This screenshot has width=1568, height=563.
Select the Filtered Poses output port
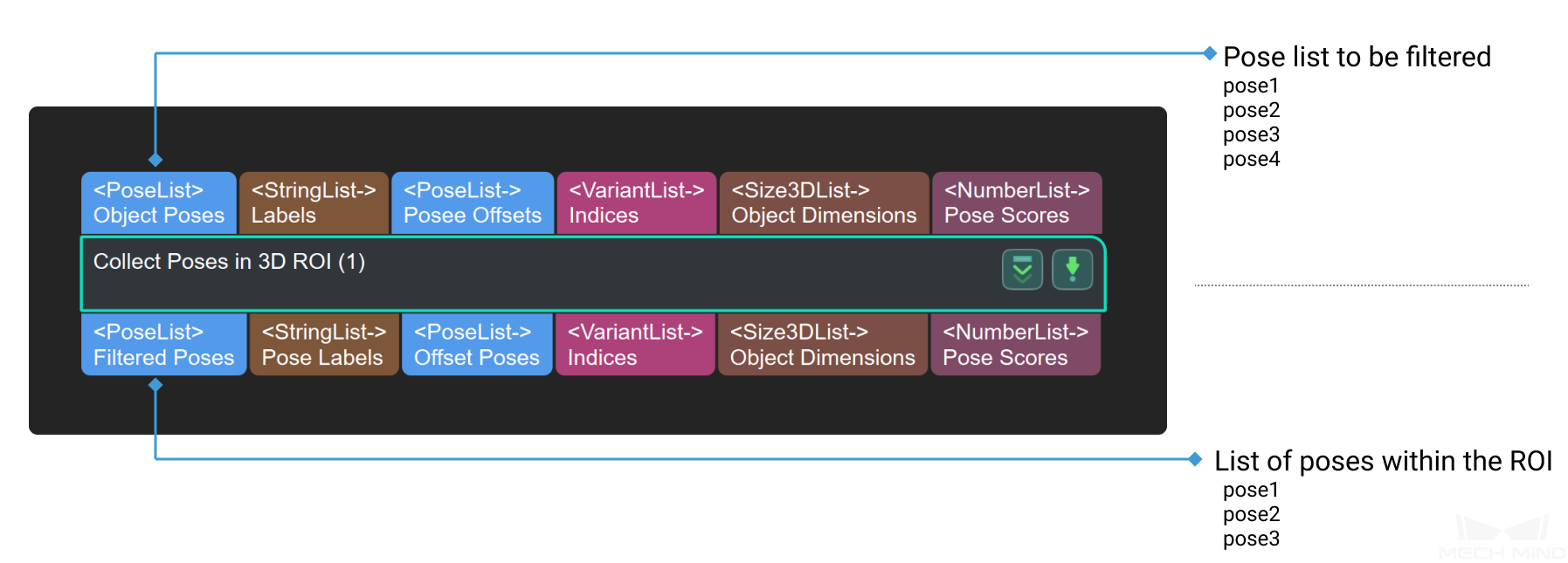click(164, 345)
